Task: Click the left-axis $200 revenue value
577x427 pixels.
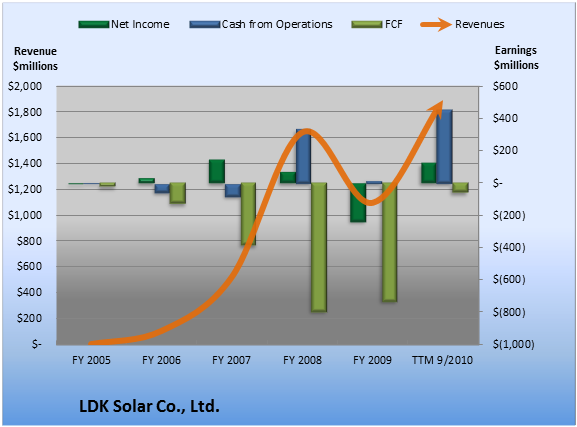Action: pos(29,318)
